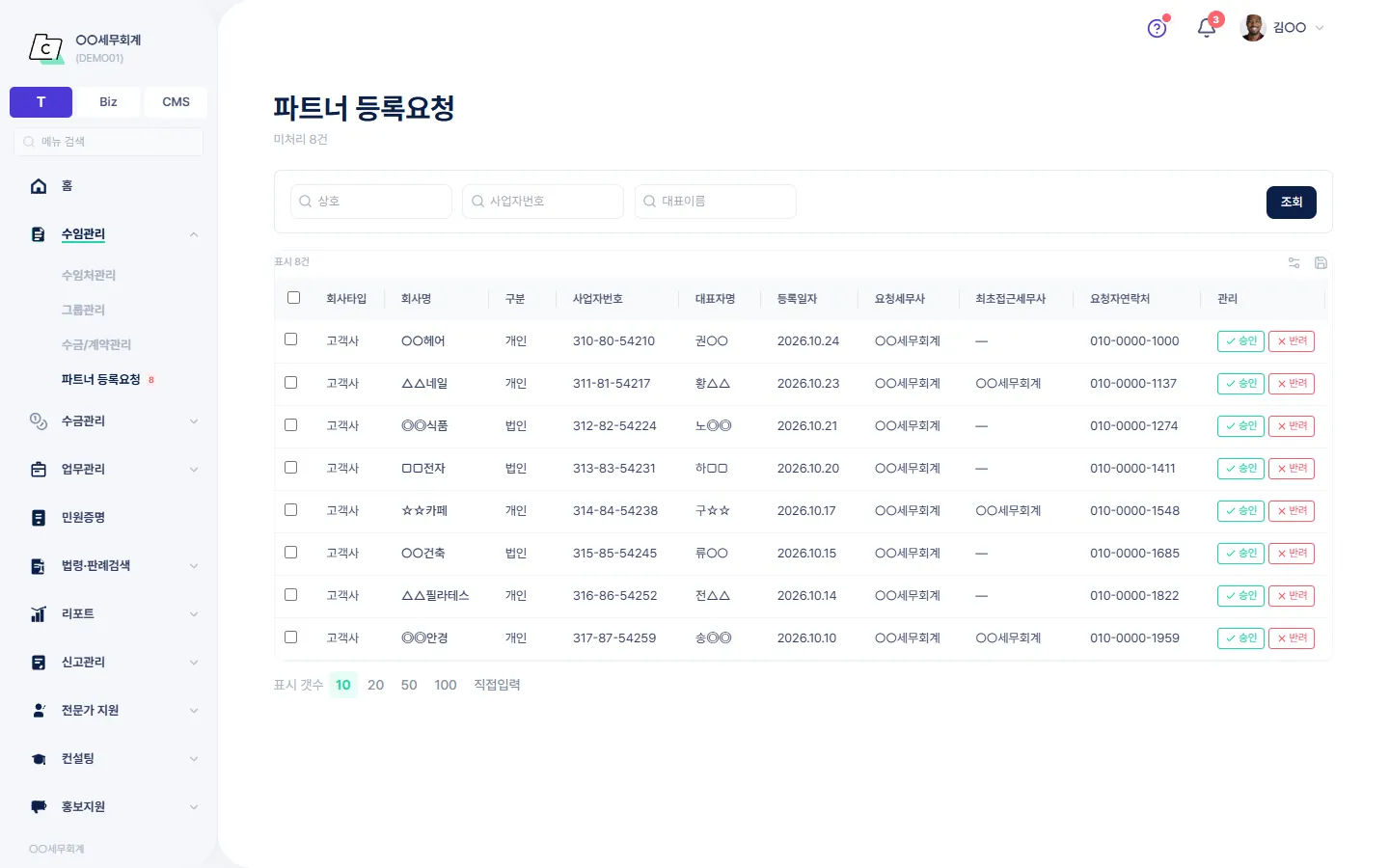Screen dimensions: 1389x868
Task: Reject (반려) the △△필라테스 request
Action: 1292,596
